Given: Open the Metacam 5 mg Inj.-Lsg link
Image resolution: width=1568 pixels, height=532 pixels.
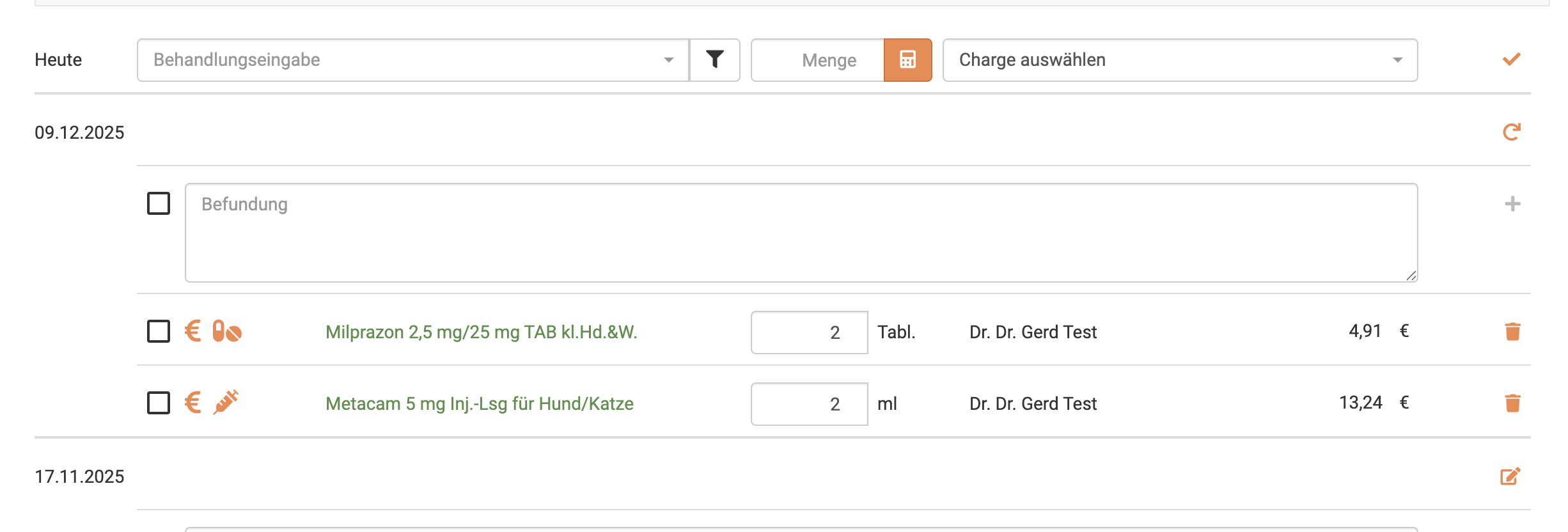Looking at the screenshot, I should pyautogui.click(x=479, y=403).
